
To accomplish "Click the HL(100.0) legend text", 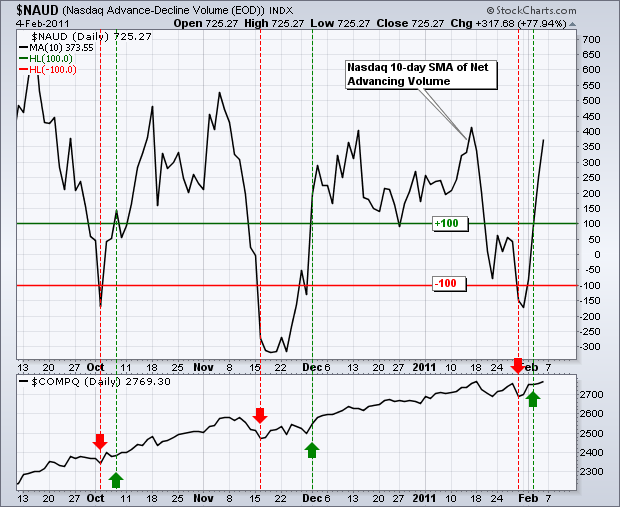I will tap(51, 59).
